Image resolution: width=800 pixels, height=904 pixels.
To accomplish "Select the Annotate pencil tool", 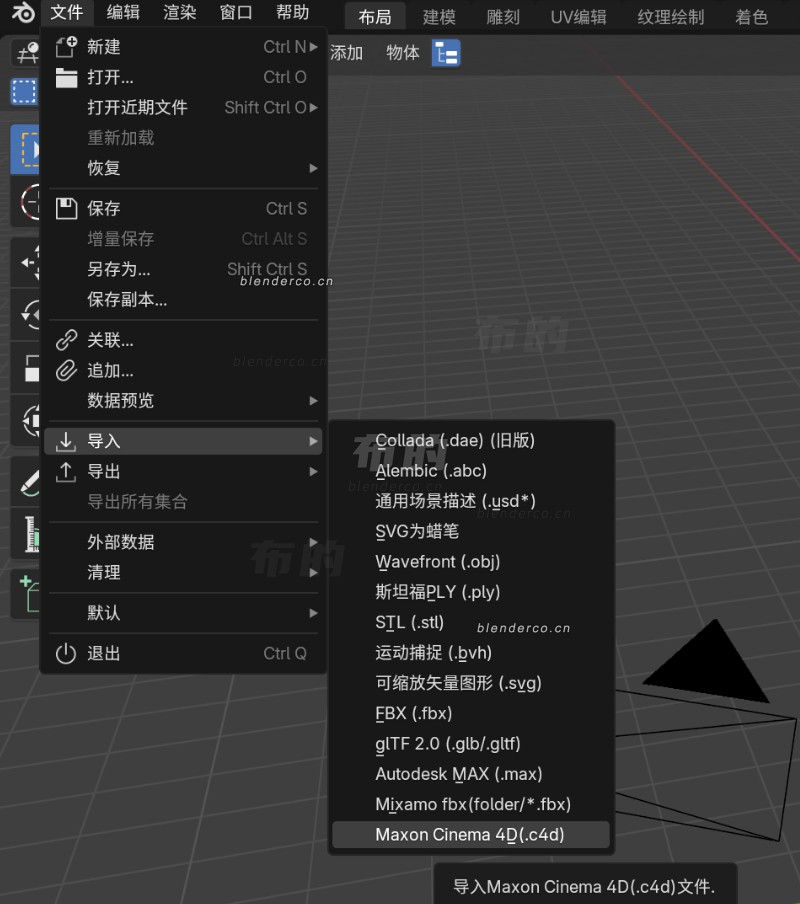I will coord(26,482).
